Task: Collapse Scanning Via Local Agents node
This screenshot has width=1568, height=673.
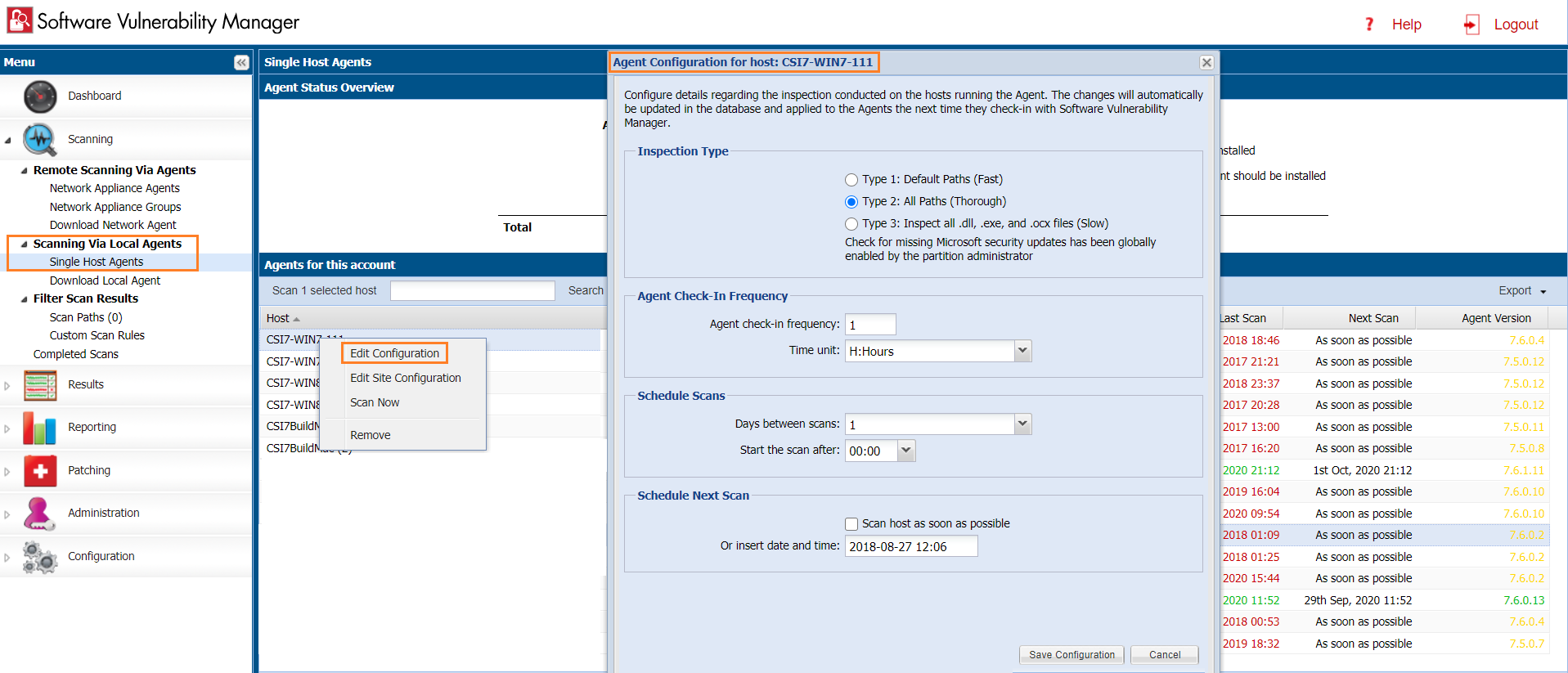Action: click(x=24, y=244)
